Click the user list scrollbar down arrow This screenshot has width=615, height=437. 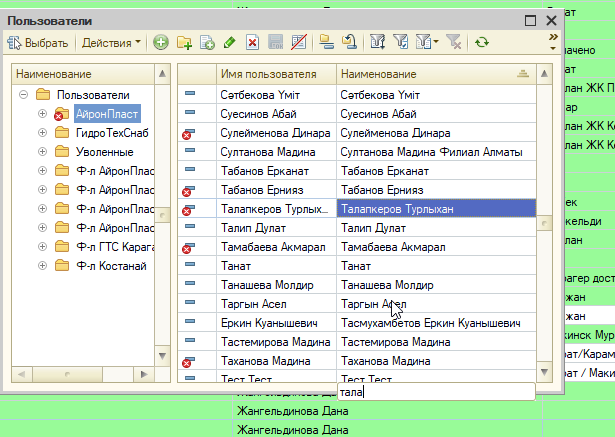coord(544,372)
